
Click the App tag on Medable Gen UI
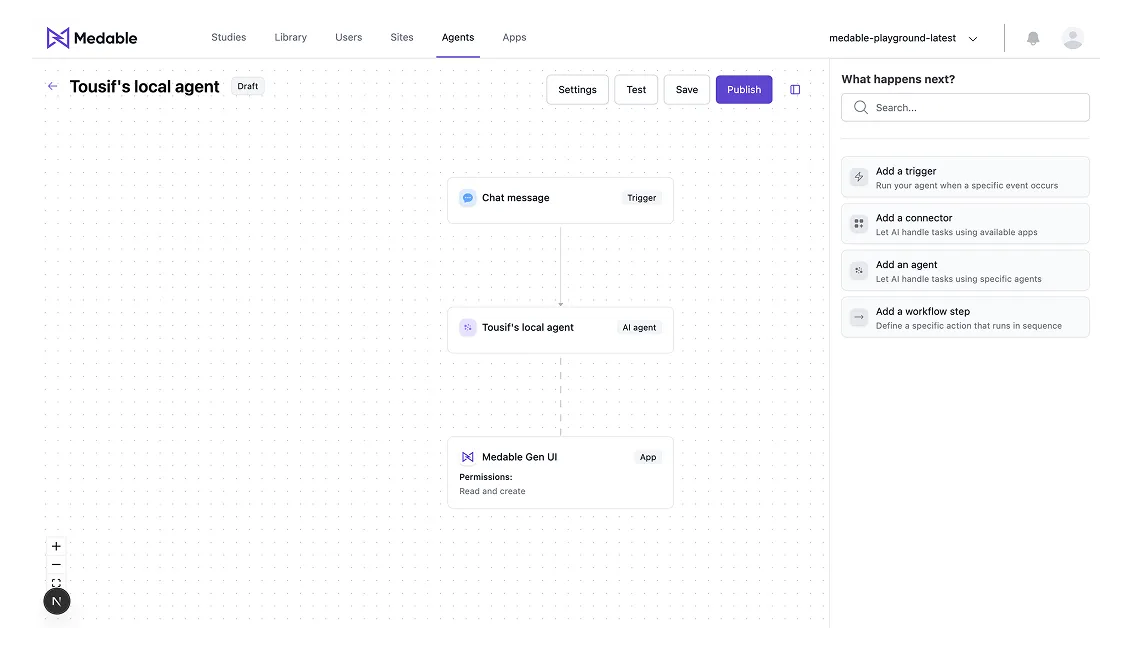tap(648, 457)
